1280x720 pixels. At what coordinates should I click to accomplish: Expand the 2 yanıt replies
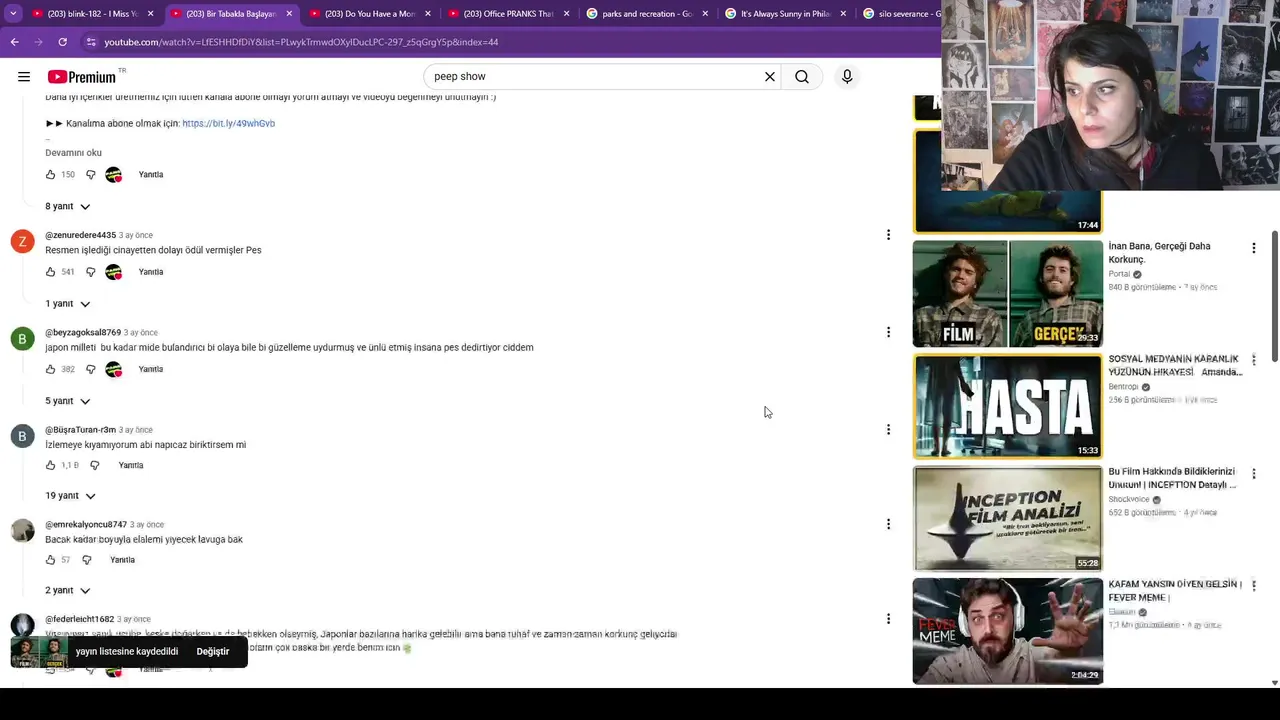[x=68, y=590]
